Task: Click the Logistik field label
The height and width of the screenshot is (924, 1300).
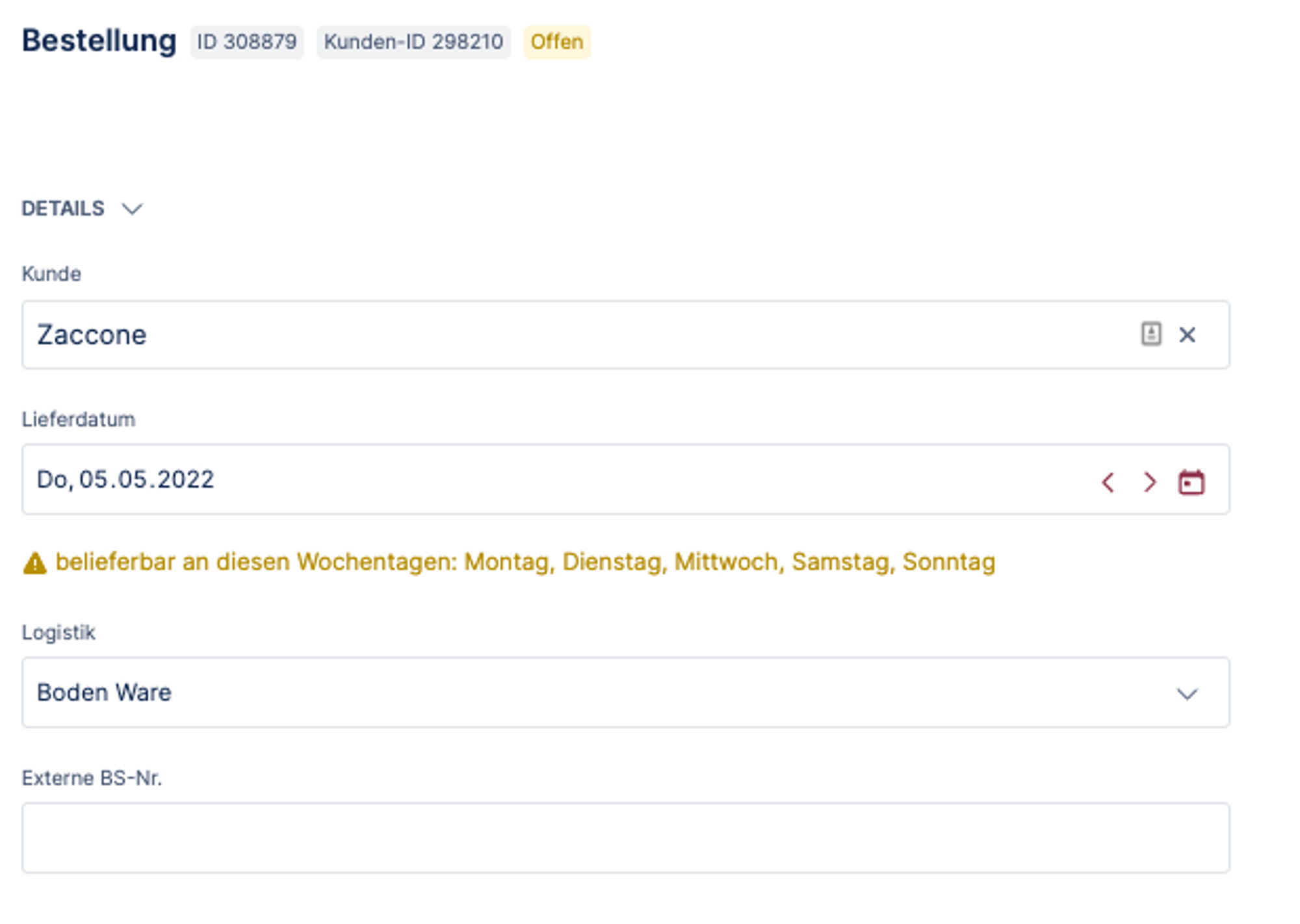Action: tap(58, 632)
